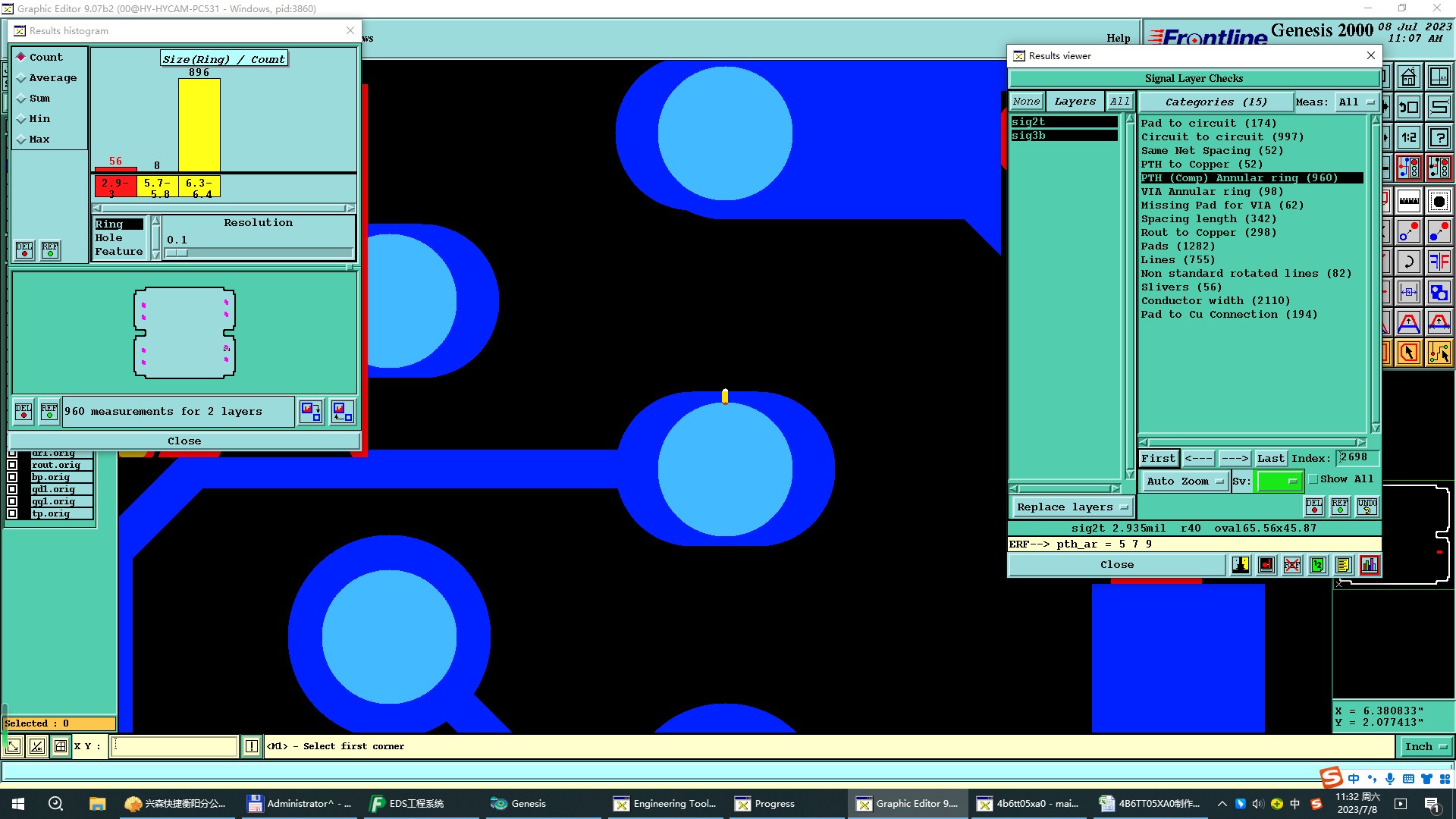Click the None layer filter tab
Image resolution: width=1456 pixels, height=819 pixels.
pyautogui.click(x=1026, y=101)
